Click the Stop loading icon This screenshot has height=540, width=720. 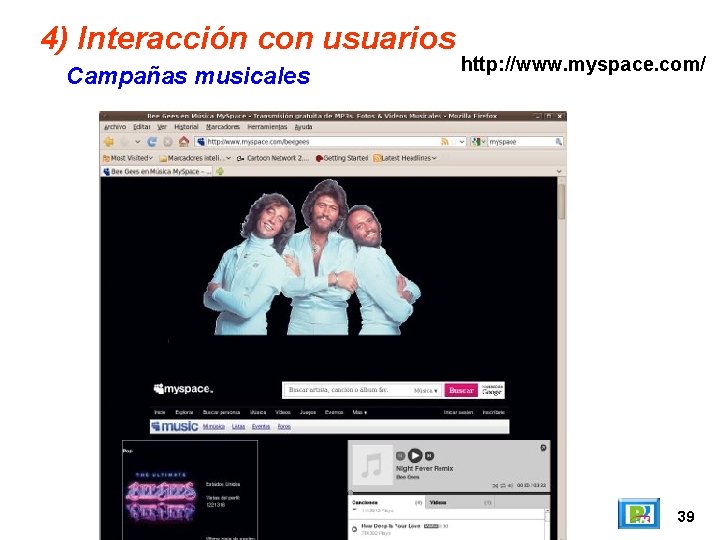pyautogui.click(x=168, y=142)
